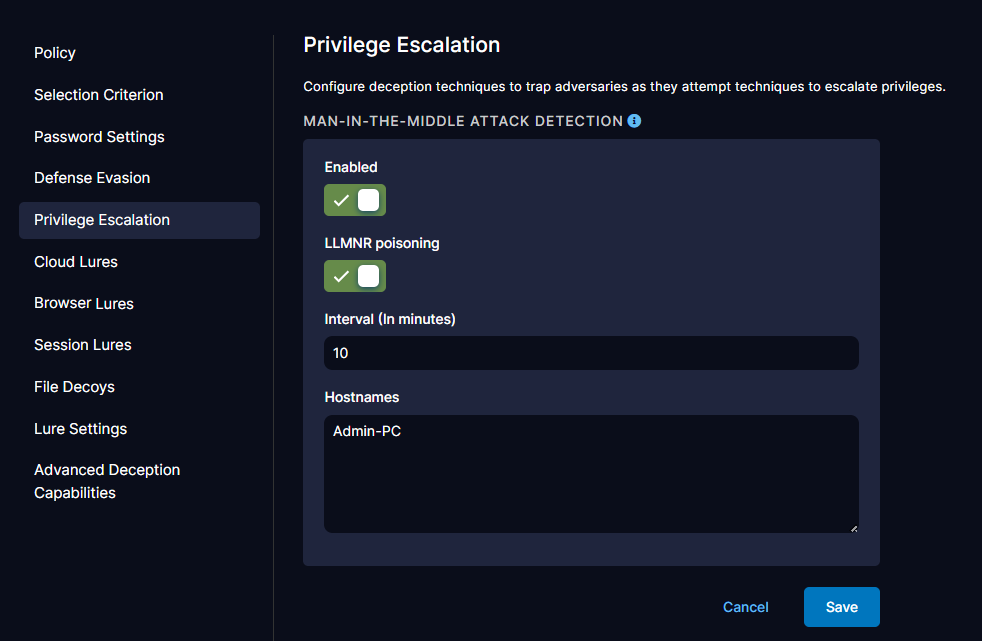982x641 pixels.
Task: Click the Interval (In minutes) input field
Action: (591, 353)
